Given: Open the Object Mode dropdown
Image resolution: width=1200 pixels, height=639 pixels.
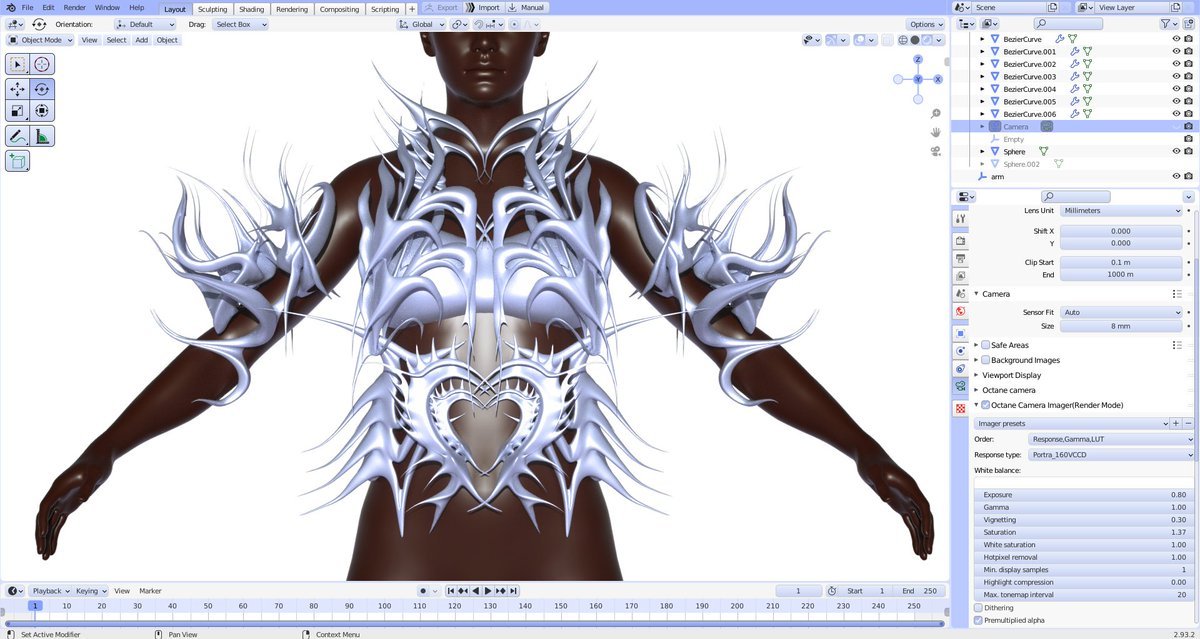Looking at the screenshot, I should click(x=40, y=40).
